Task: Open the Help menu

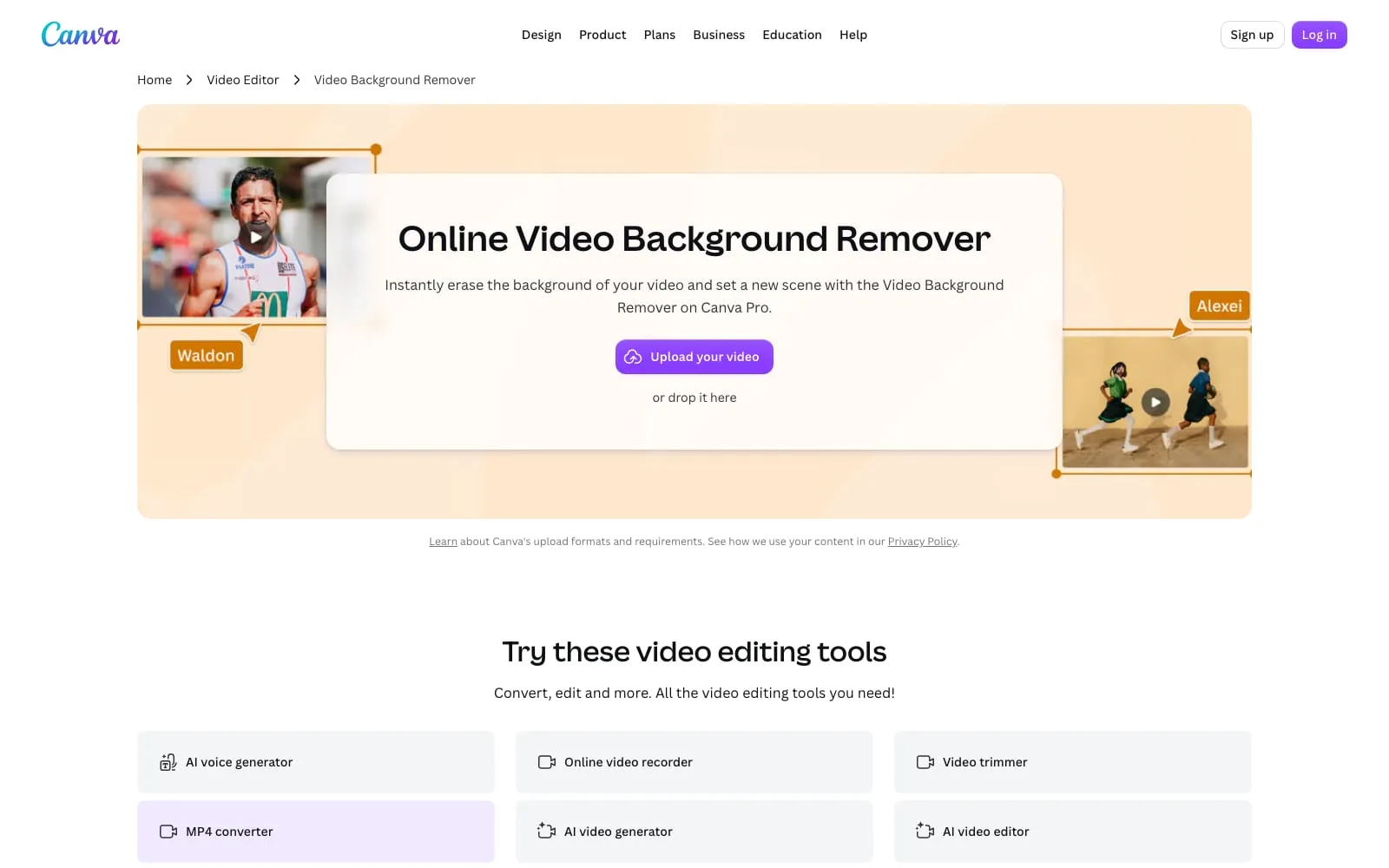Action: (x=852, y=35)
